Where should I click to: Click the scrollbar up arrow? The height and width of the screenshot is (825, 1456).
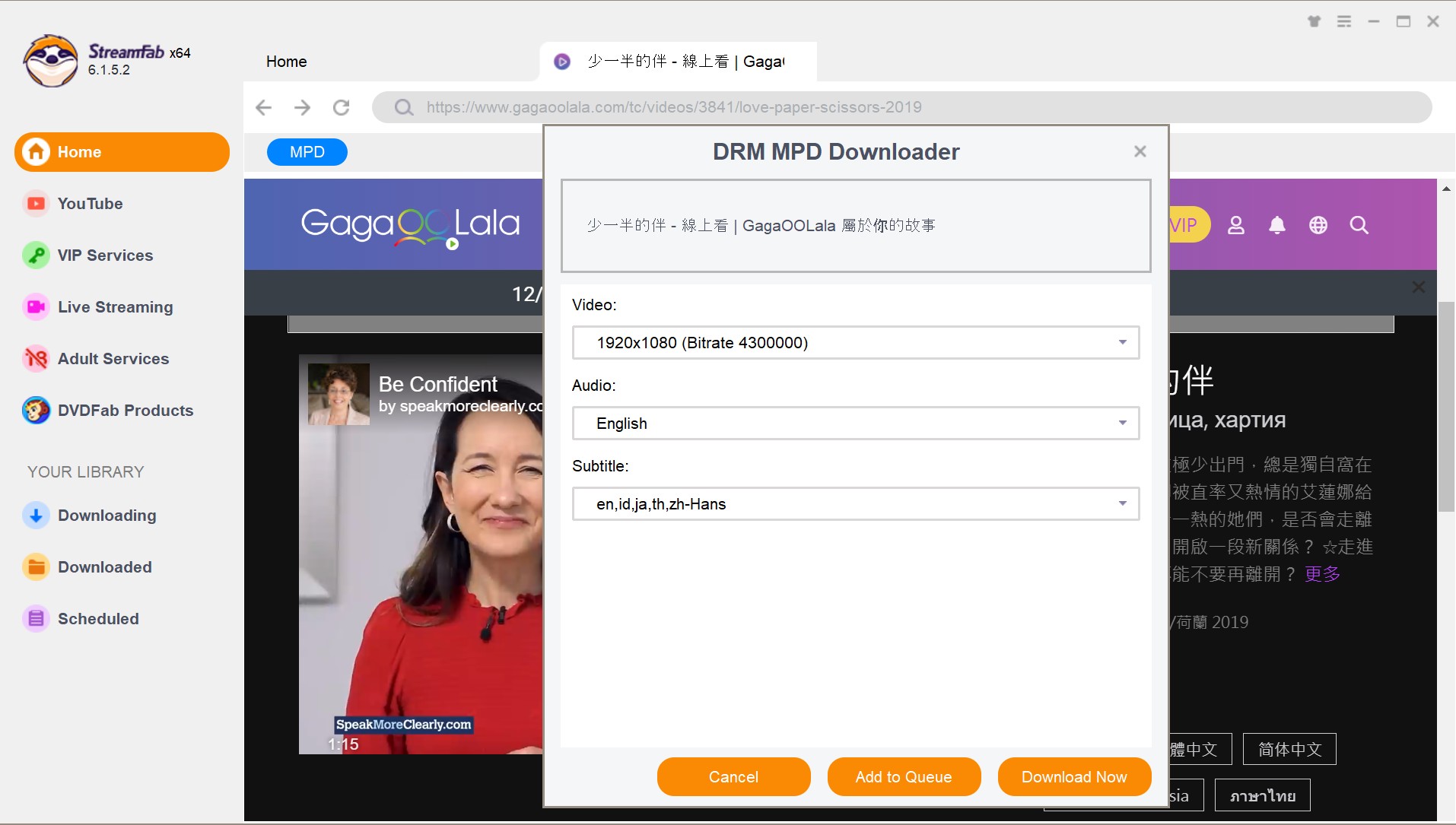tap(1446, 188)
